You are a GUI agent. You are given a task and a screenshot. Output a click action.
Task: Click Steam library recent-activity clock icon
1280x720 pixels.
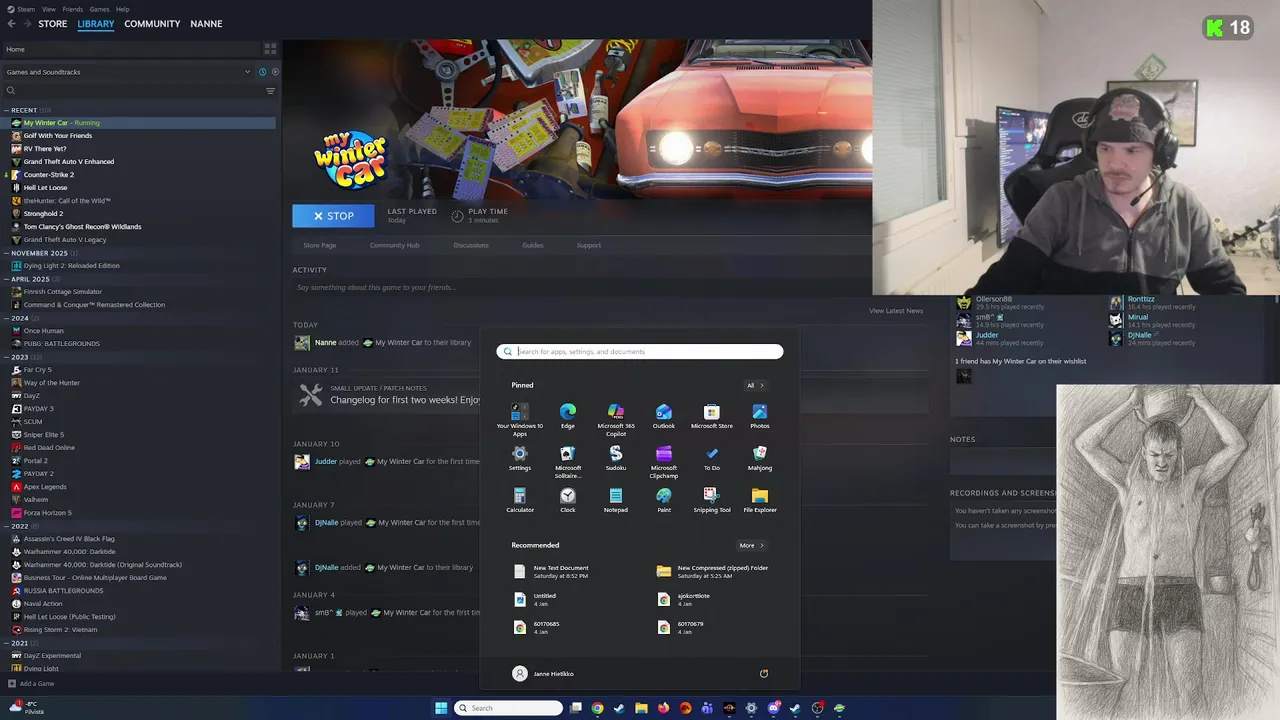click(262, 72)
